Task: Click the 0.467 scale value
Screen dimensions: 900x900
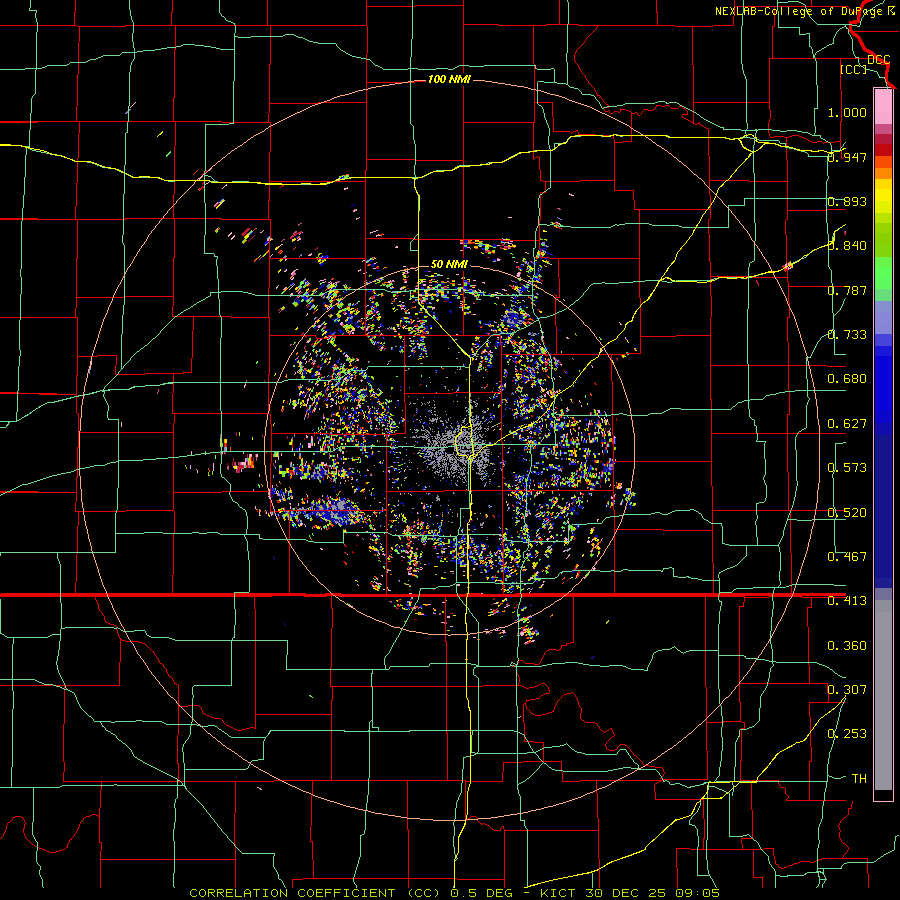Action: [847, 557]
